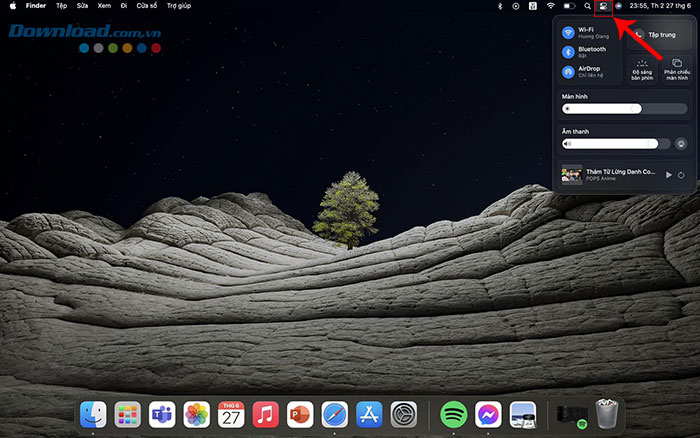The height and width of the screenshot is (438, 700).
Task: Open the Tệp menu
Action: 62,6
